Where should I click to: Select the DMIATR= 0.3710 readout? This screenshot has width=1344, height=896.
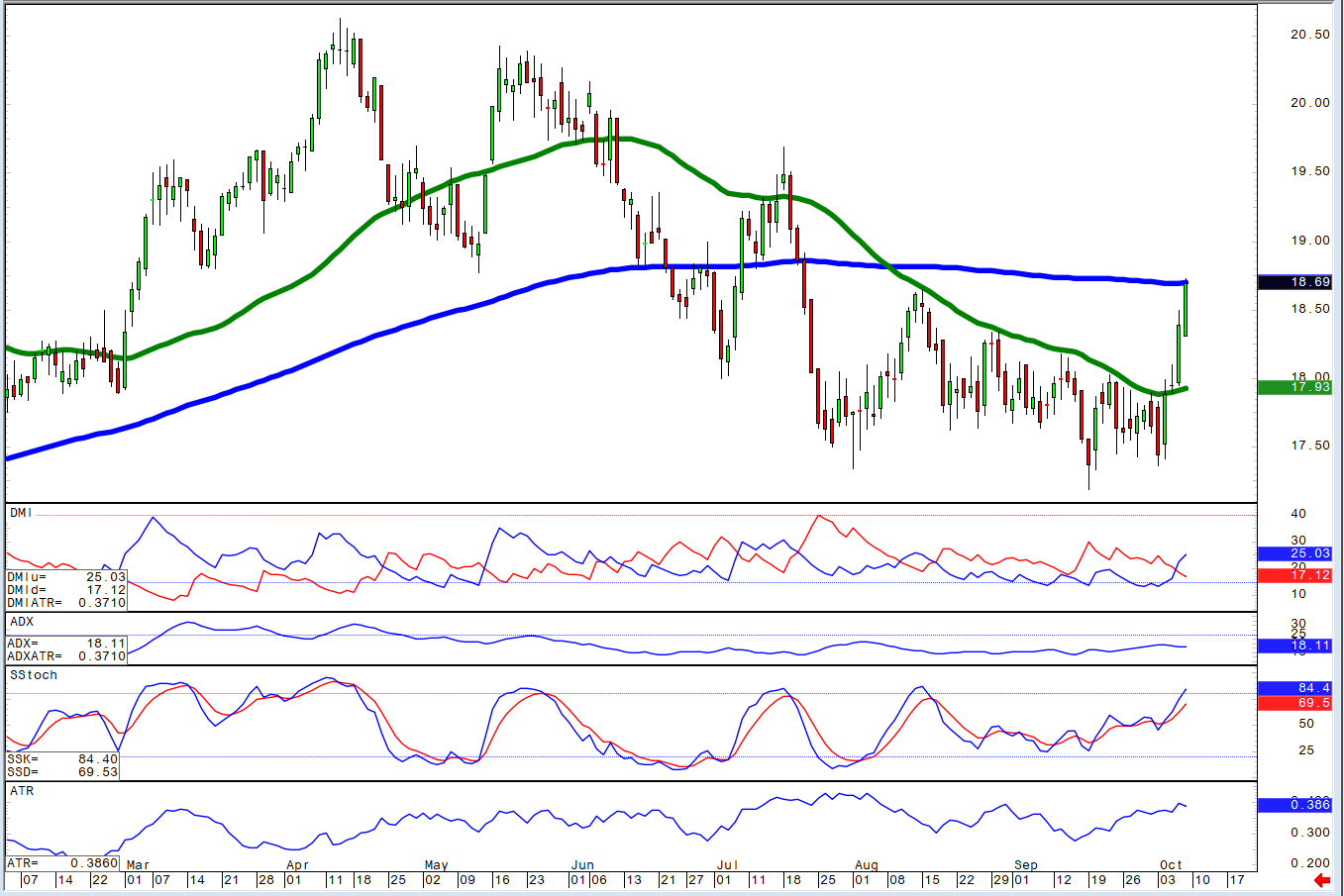[x=66, y=602]
